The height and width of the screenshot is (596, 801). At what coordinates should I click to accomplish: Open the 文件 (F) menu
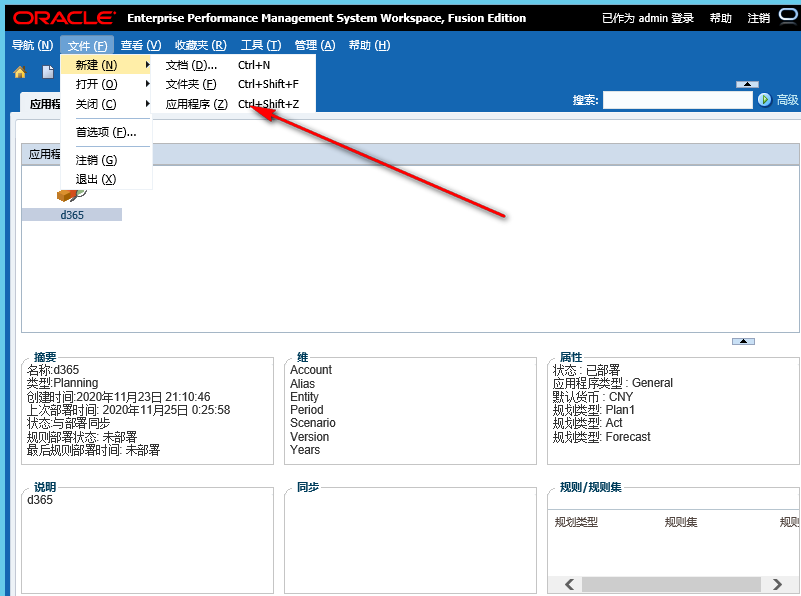(x=87, y=45)
